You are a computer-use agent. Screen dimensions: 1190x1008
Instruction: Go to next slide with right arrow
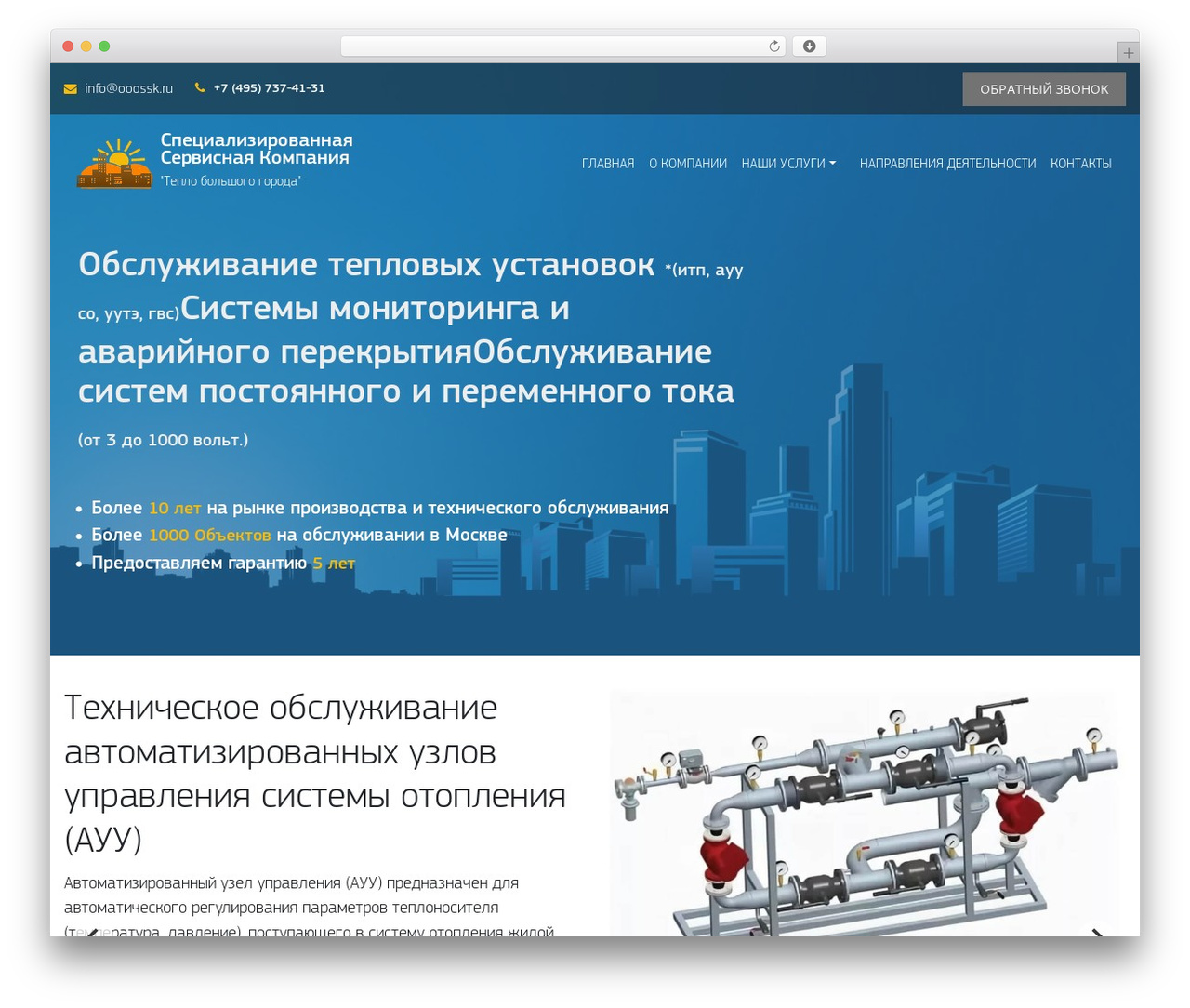point(1098,933)
